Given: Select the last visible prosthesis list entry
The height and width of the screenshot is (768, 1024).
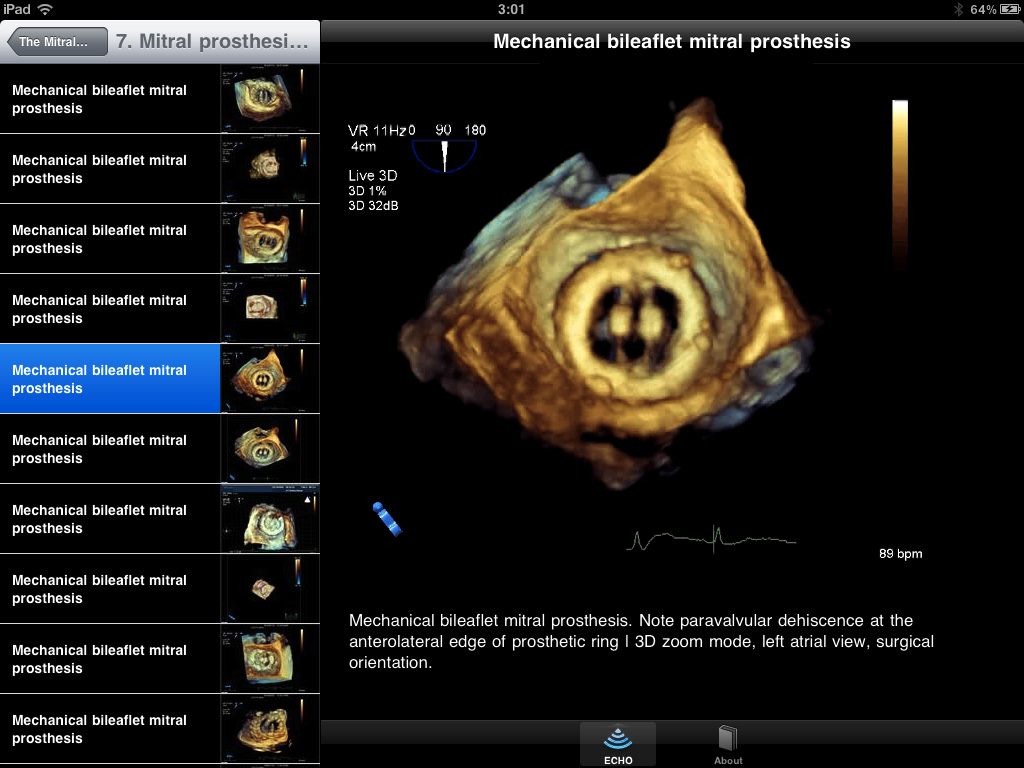Looking at the screenshot, I should [110, 729].
